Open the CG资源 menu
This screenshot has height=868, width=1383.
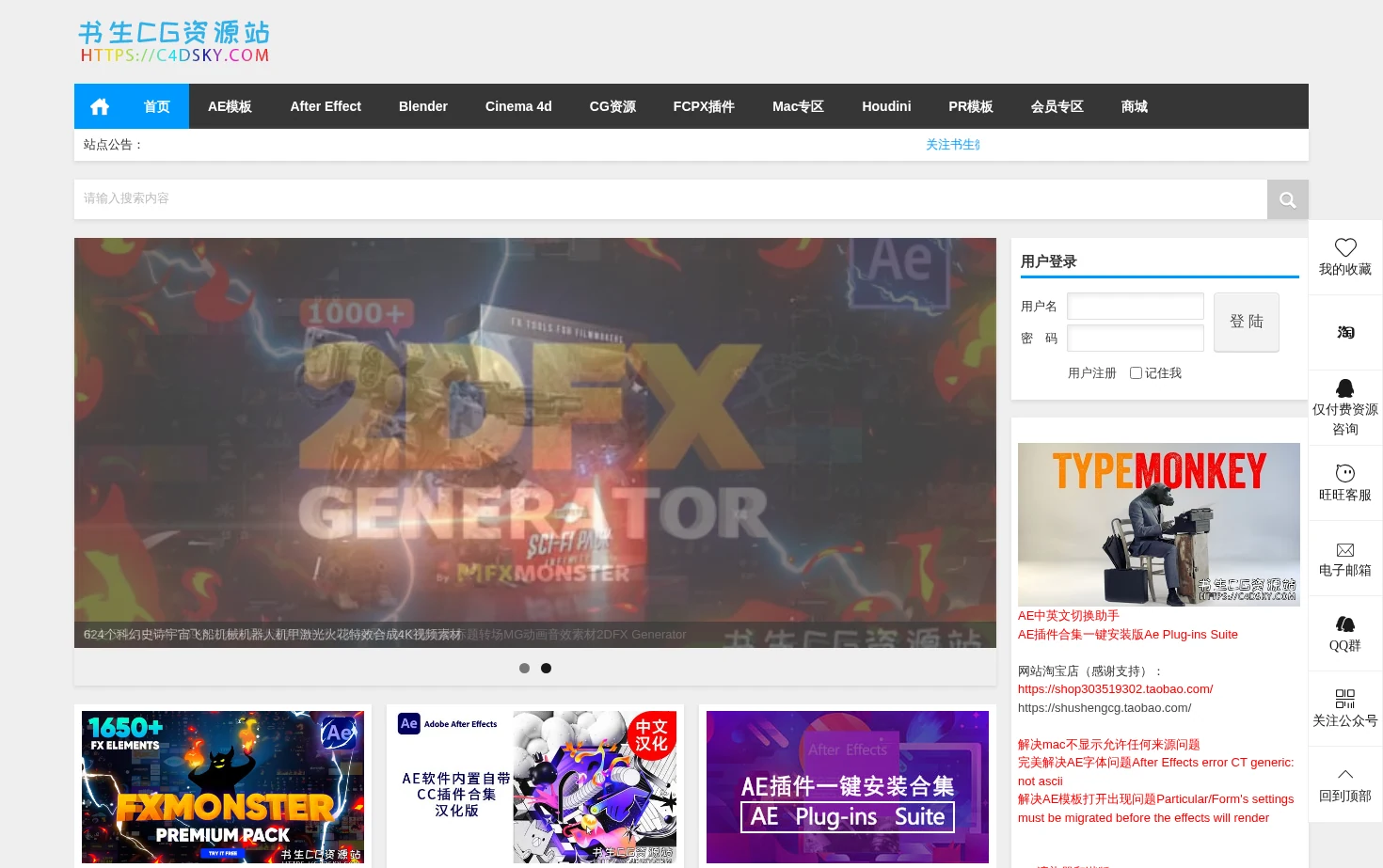[612, 106]
